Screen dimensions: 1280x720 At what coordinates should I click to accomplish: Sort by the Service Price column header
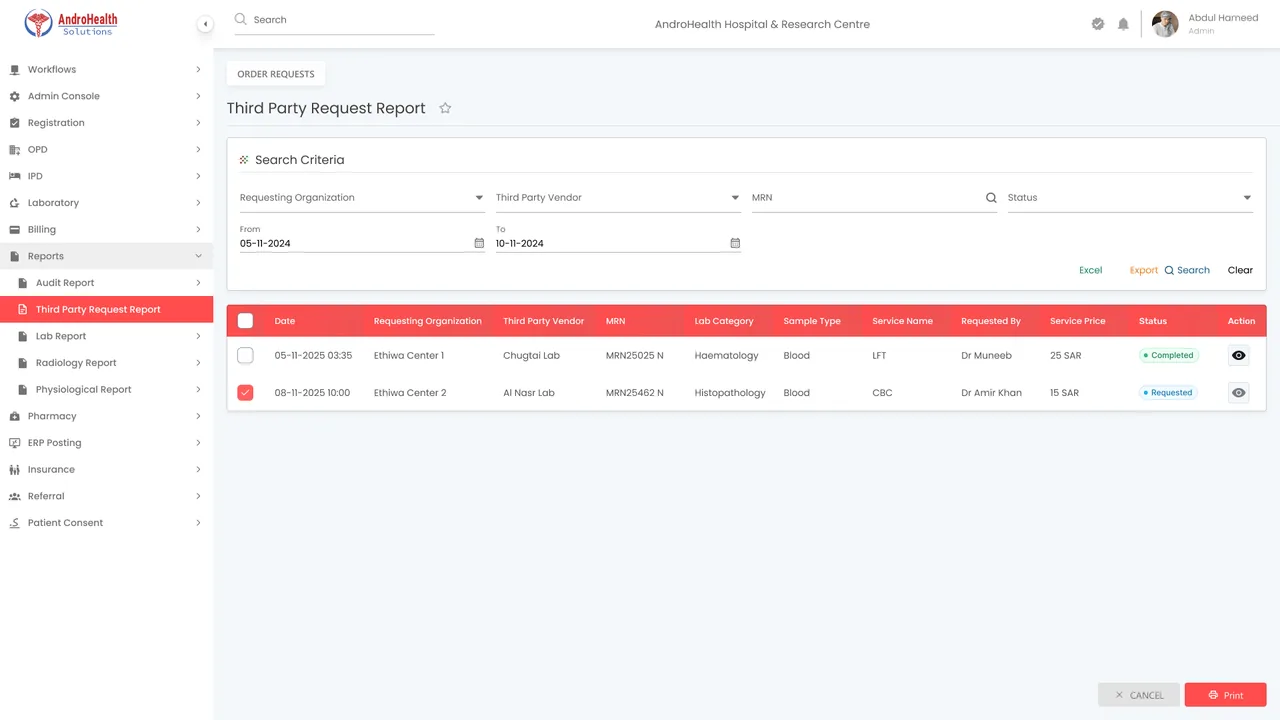coord(1077,321)
